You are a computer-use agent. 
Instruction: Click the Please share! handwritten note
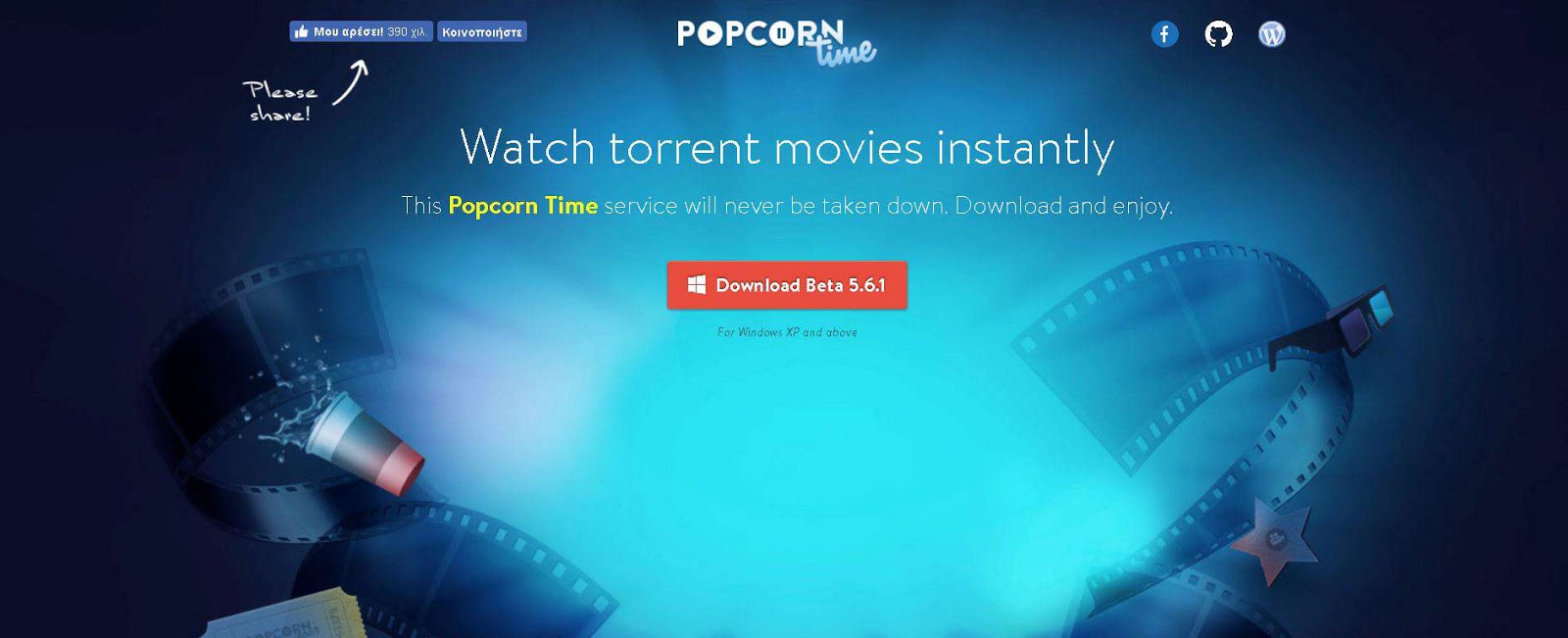click(x=280, y=102)
